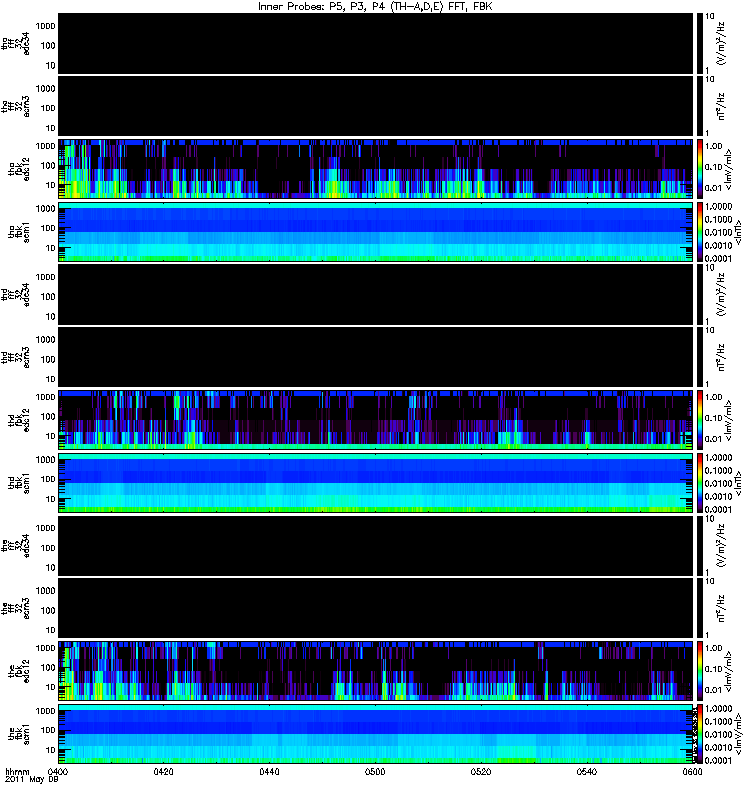Click the 0440 time axis label
Viewport: 750px width, 800px height.
[x=269, y=771]
